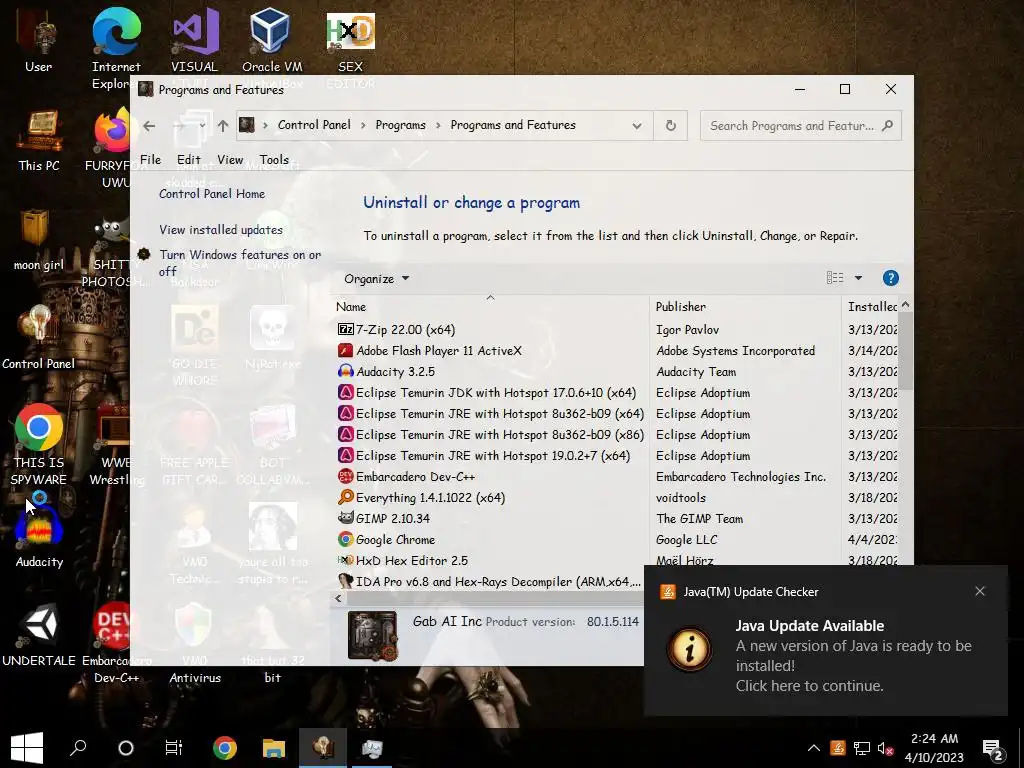Go back with the back arrow
This screenshot has width=1024, height=768.
[x=149, y=125]
